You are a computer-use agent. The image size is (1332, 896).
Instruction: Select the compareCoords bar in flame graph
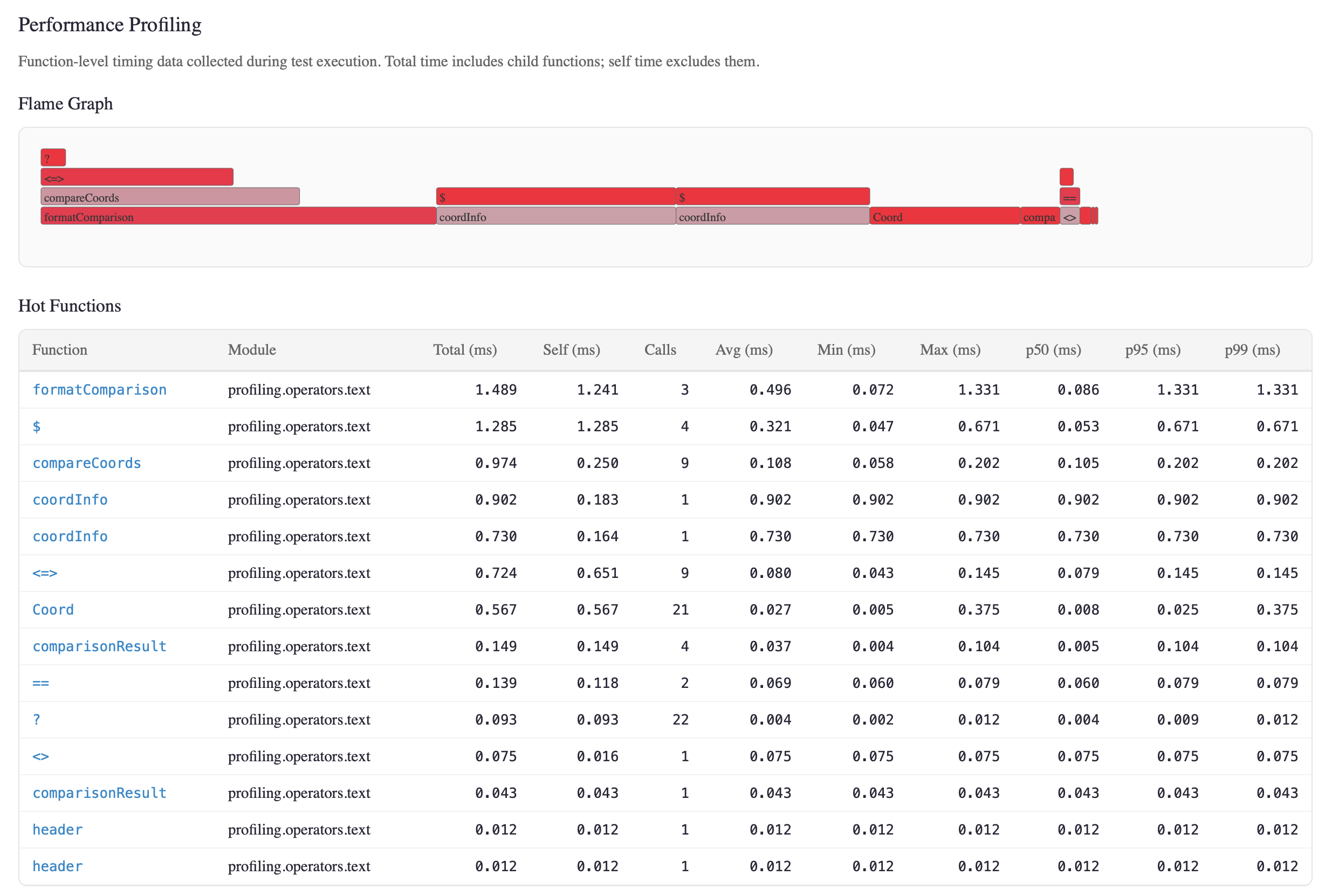(x=170, y=197)
